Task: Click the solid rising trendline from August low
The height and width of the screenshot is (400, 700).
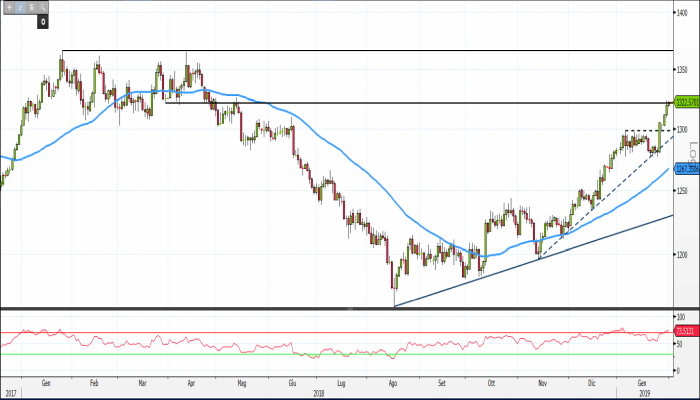Action: tap(500, 271)
